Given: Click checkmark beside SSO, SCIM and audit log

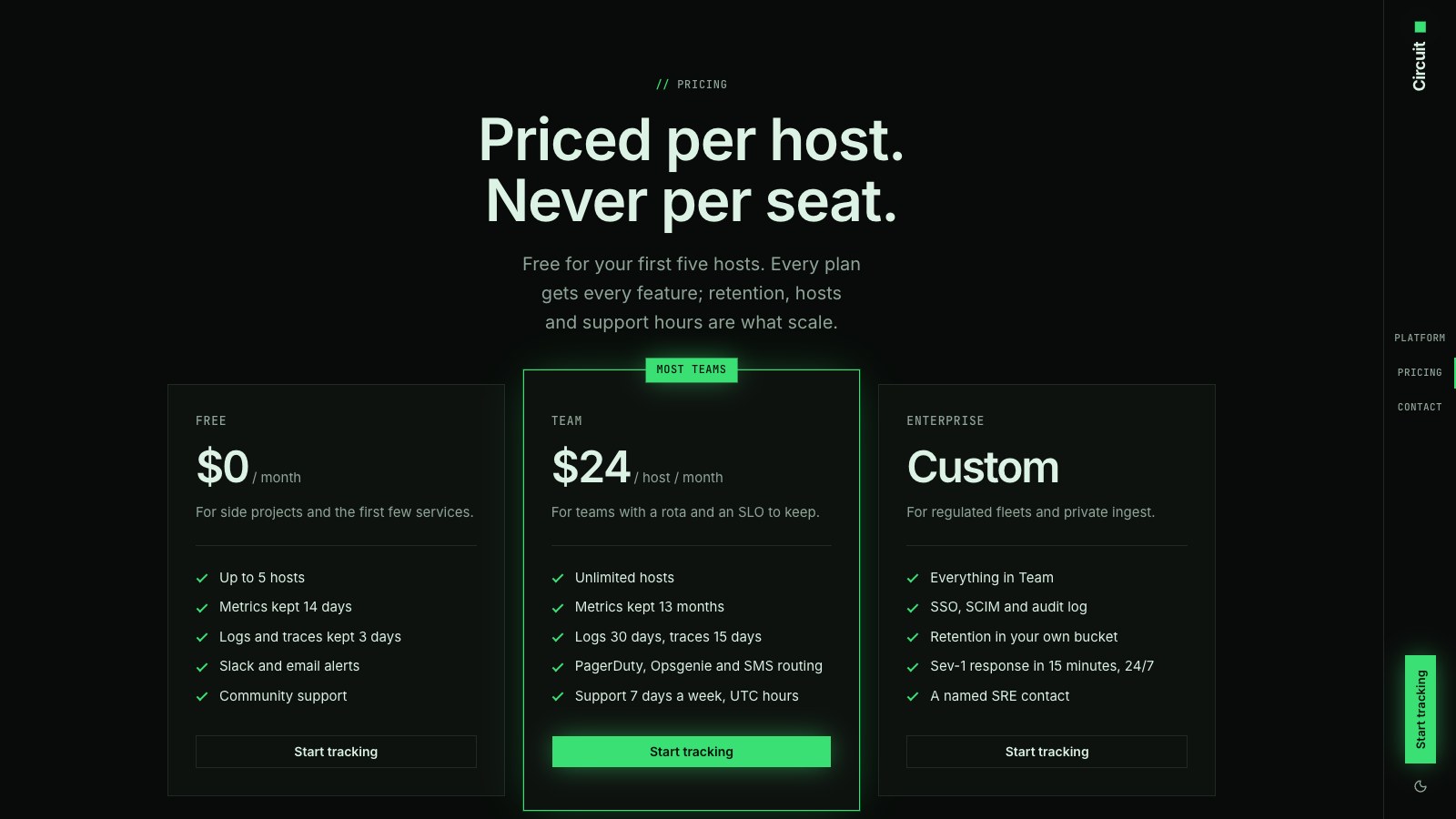Looking at the screenshot, I should coord(913,608).
